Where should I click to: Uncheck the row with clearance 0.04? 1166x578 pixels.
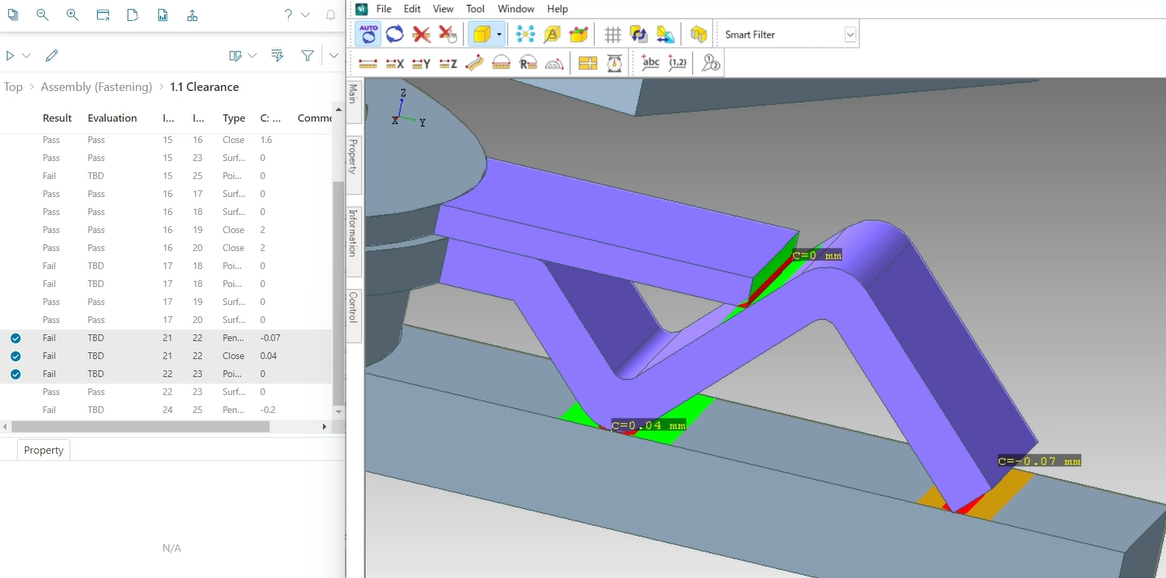(x=16, y=356)
